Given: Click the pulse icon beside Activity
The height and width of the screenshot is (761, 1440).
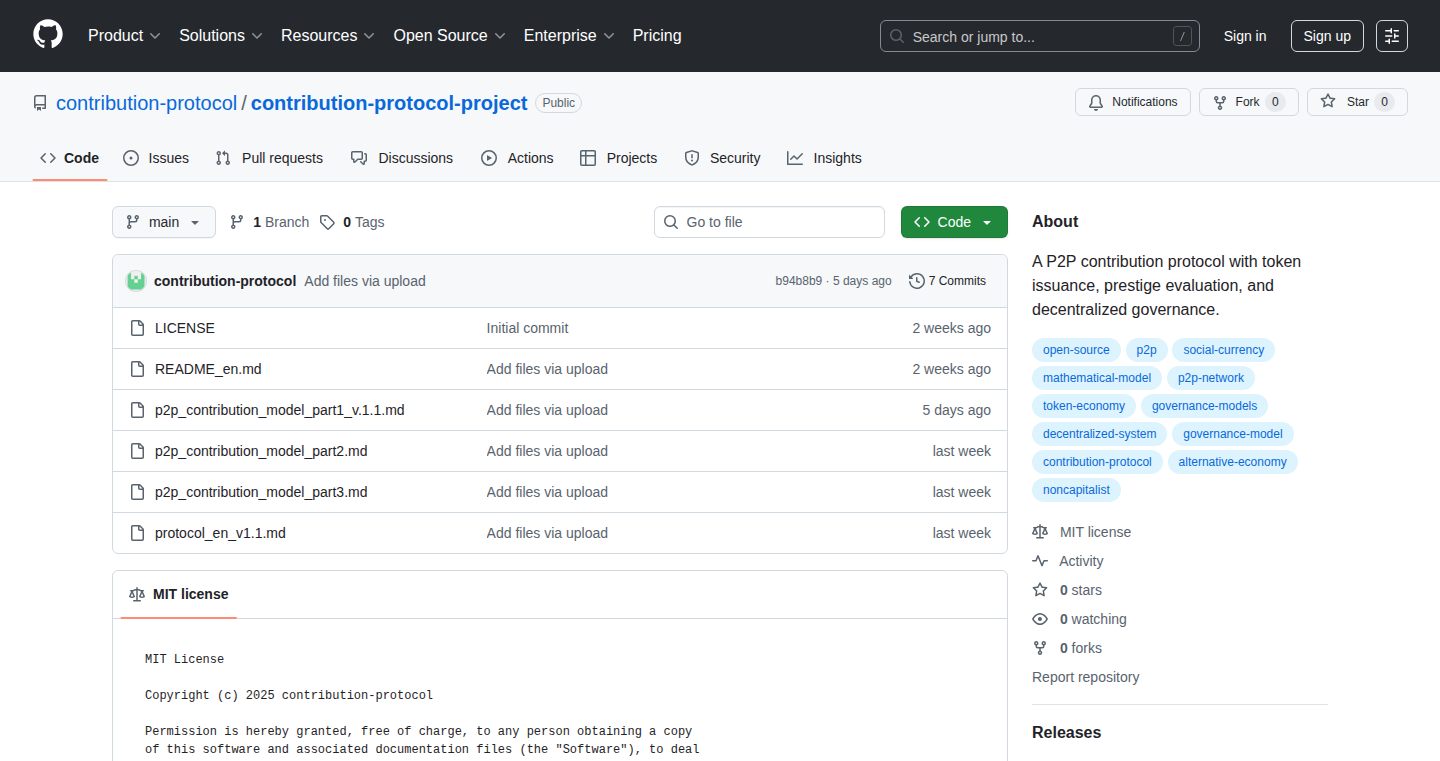Looking at the screenshot, I should coord(1040,561).
